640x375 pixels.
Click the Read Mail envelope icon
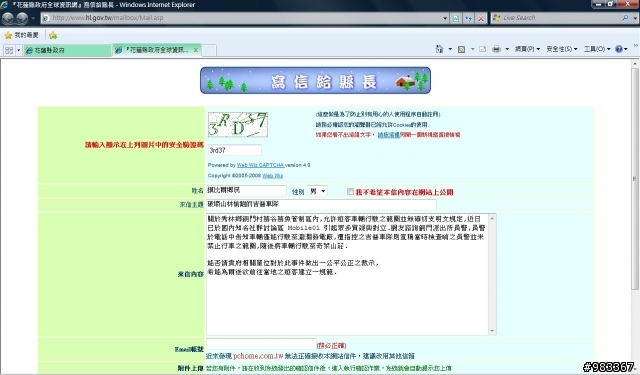[x=482, y=49]
